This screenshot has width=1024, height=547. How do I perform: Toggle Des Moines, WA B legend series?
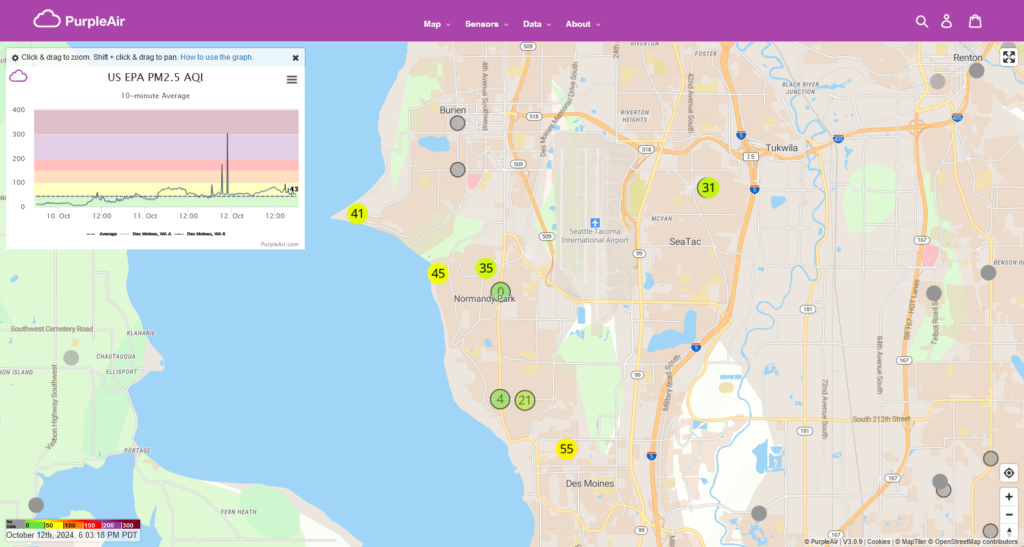pyautogui.click(x=206, y=233)
